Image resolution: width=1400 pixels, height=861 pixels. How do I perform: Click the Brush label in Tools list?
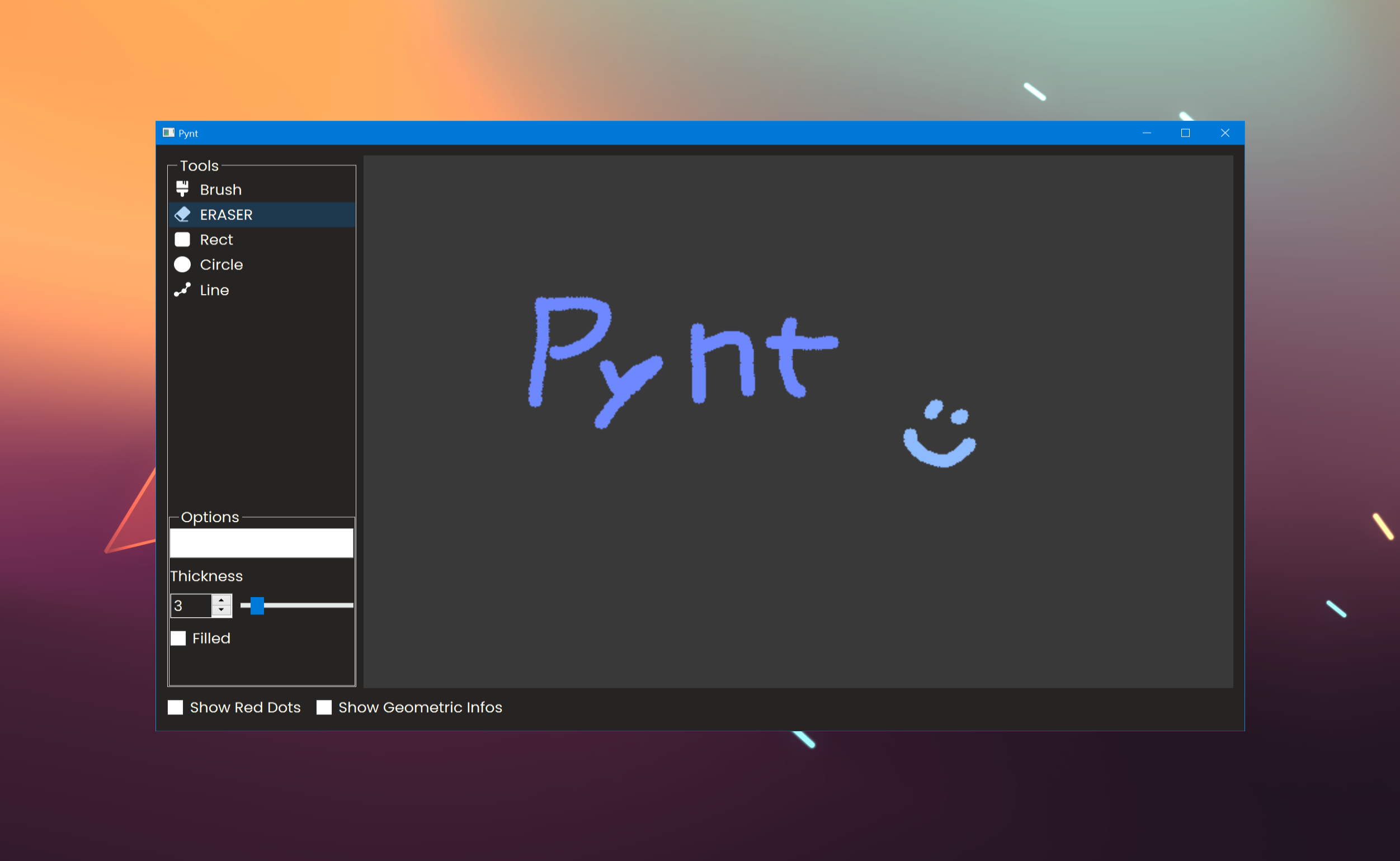click(x=220, y=190)
